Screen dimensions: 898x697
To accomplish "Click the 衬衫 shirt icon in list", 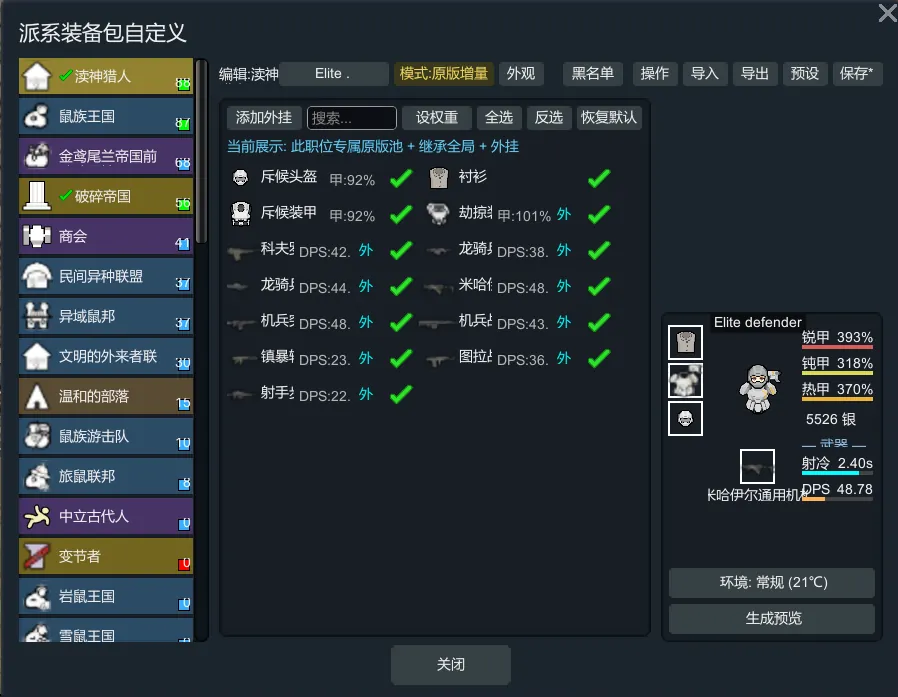I will click(x=439, y=178).
